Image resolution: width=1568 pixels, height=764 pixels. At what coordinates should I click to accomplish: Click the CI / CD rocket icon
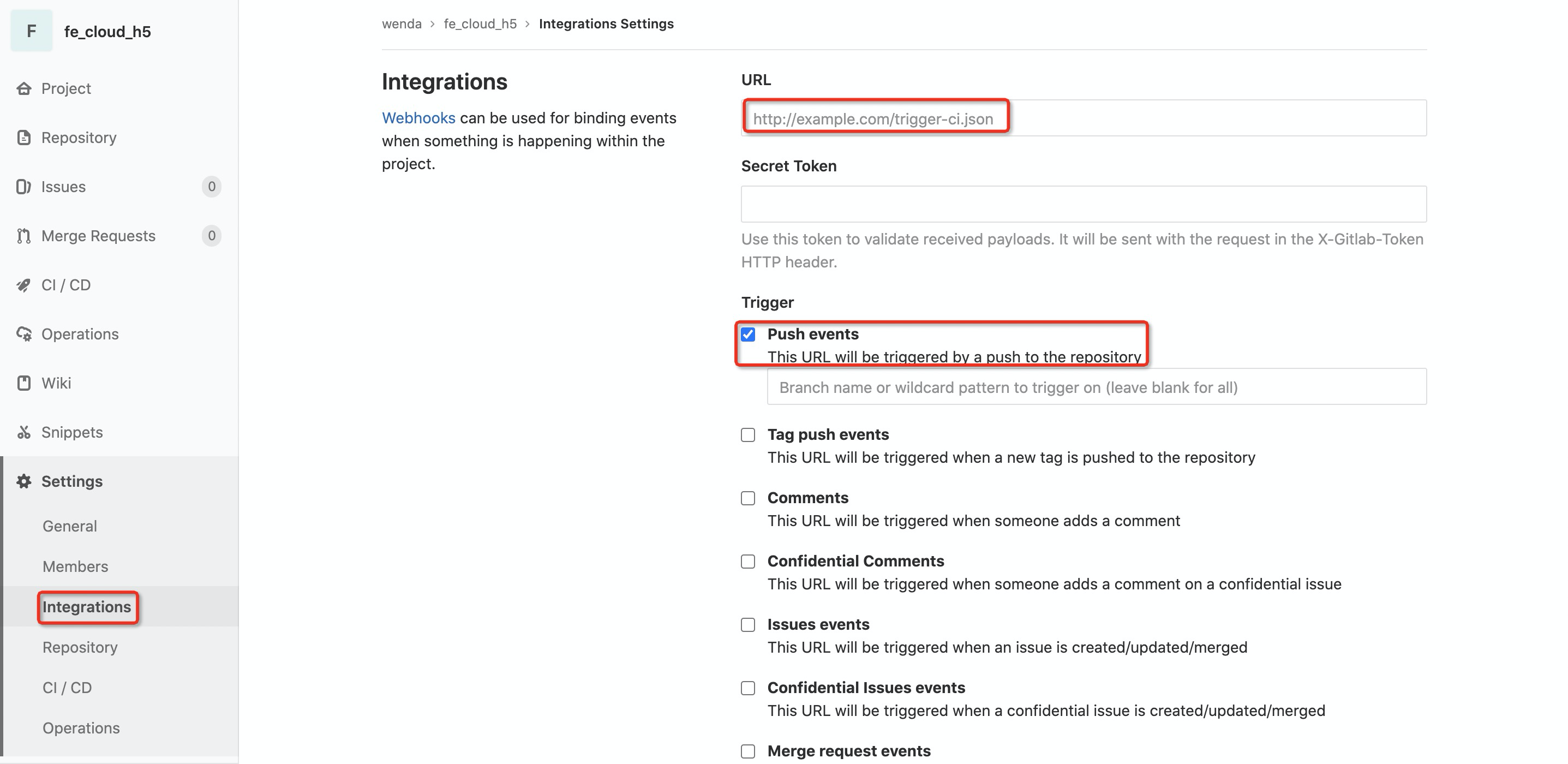[x=24, y=285]
